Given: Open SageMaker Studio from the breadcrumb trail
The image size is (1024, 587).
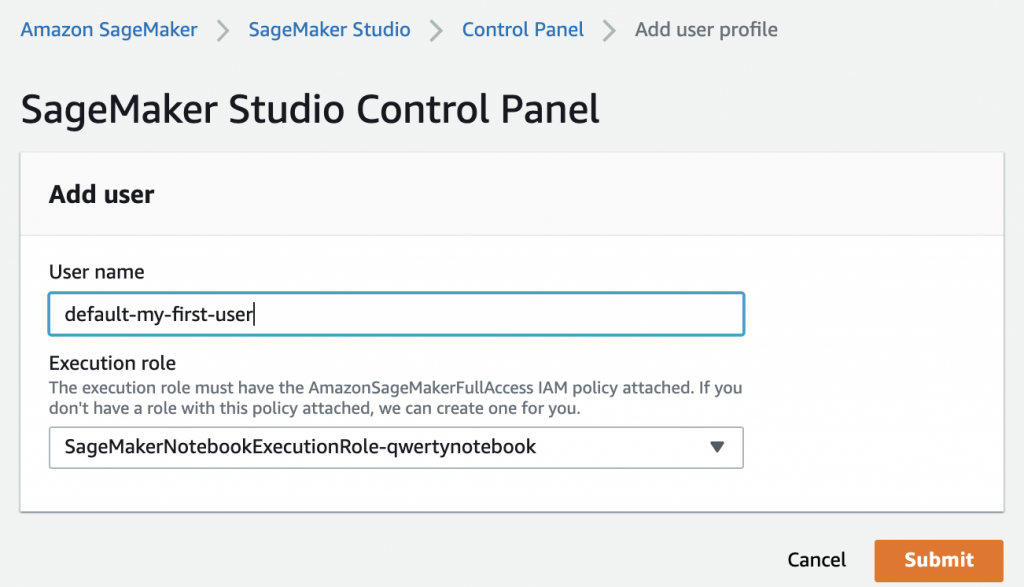Looking at the screenshot, I should [x=329, y=30].
